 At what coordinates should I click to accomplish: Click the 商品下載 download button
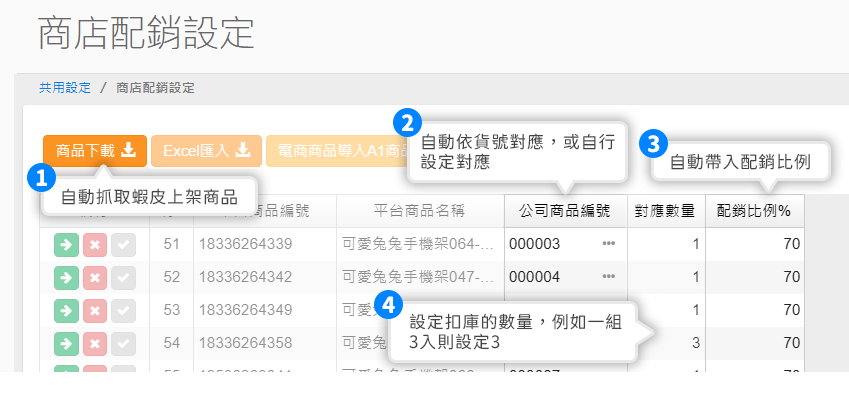(95, 150)
